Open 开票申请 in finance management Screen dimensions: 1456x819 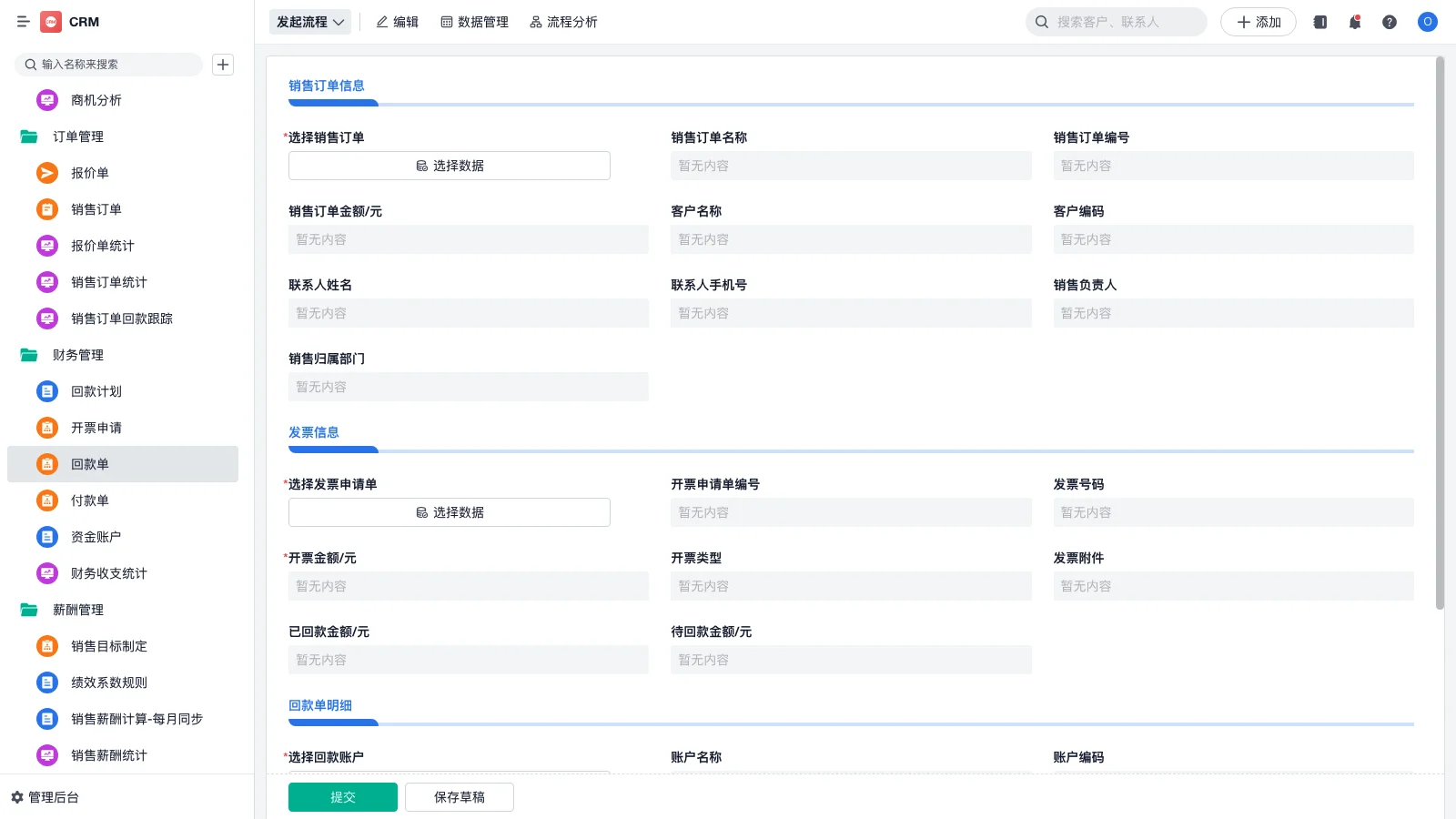click(96, 428)
